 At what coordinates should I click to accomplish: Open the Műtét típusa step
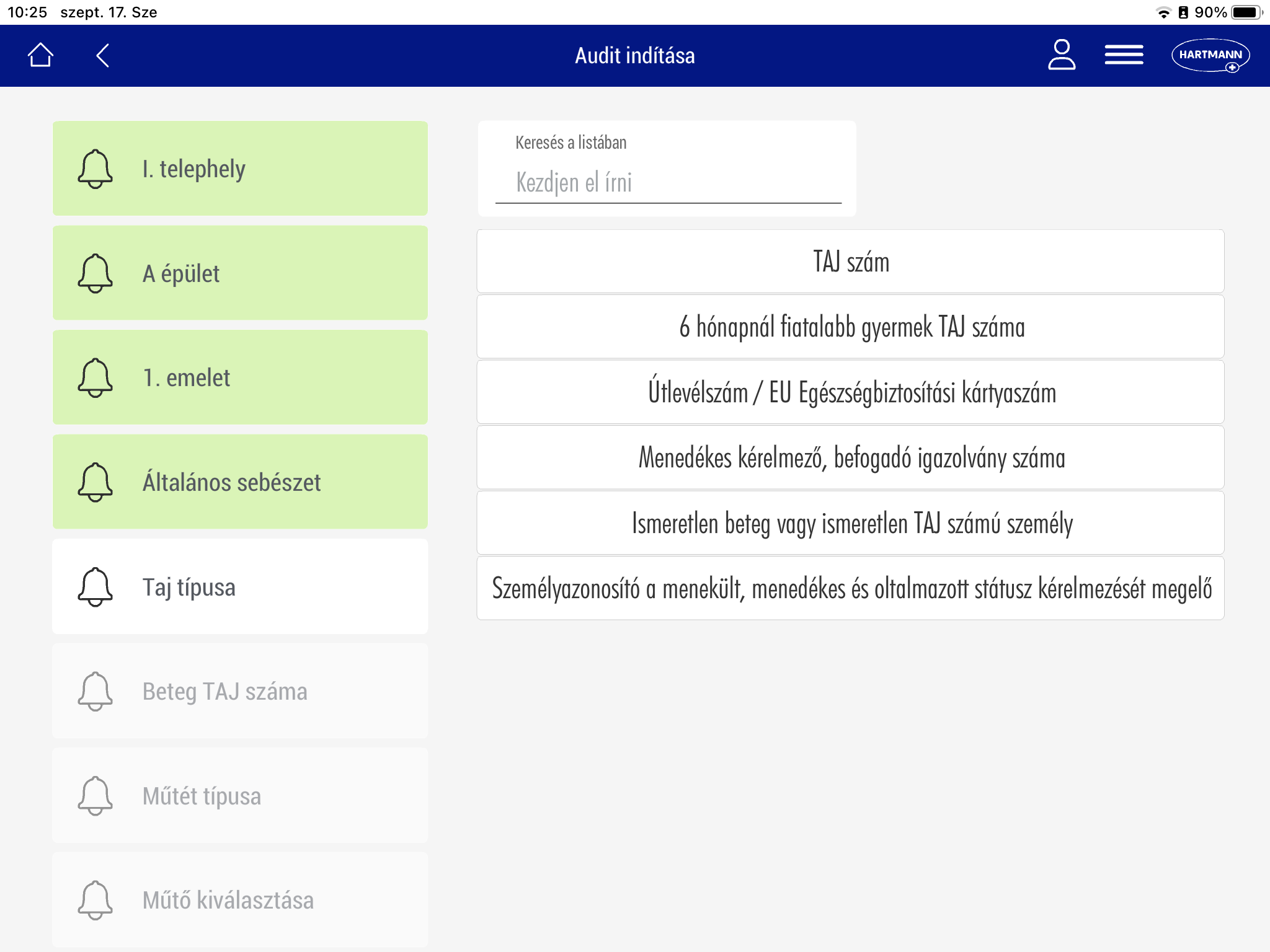tap(241, 796)
